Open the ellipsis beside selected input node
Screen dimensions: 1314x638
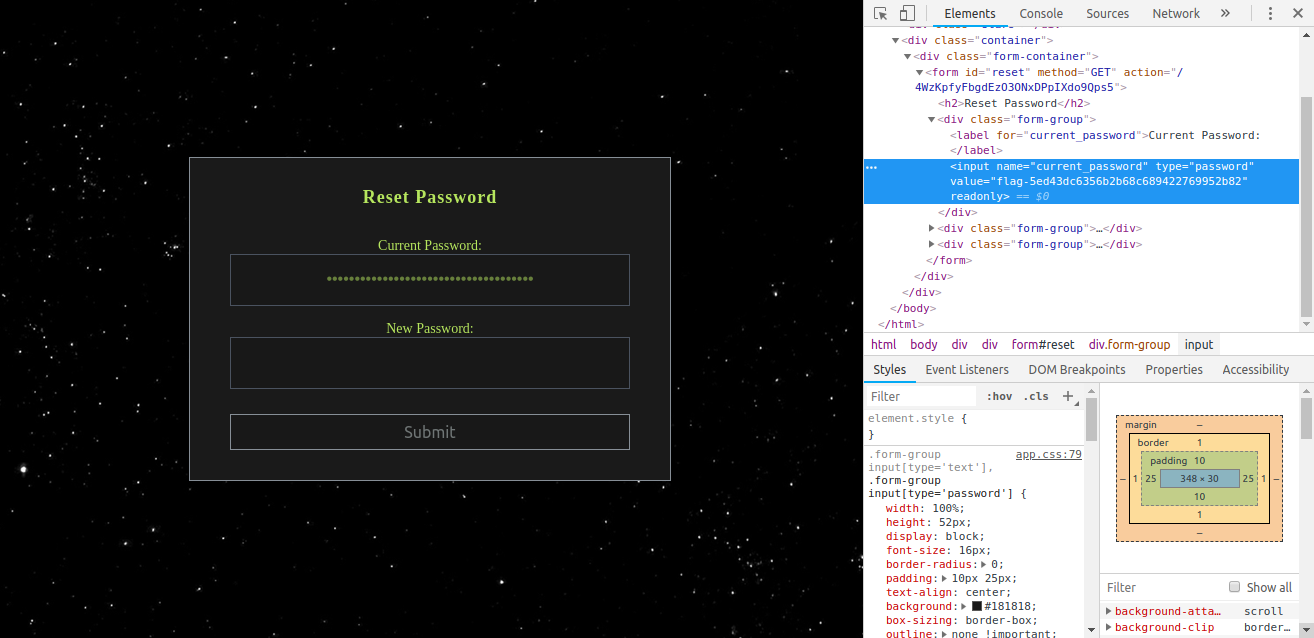(x=871, y=167)
